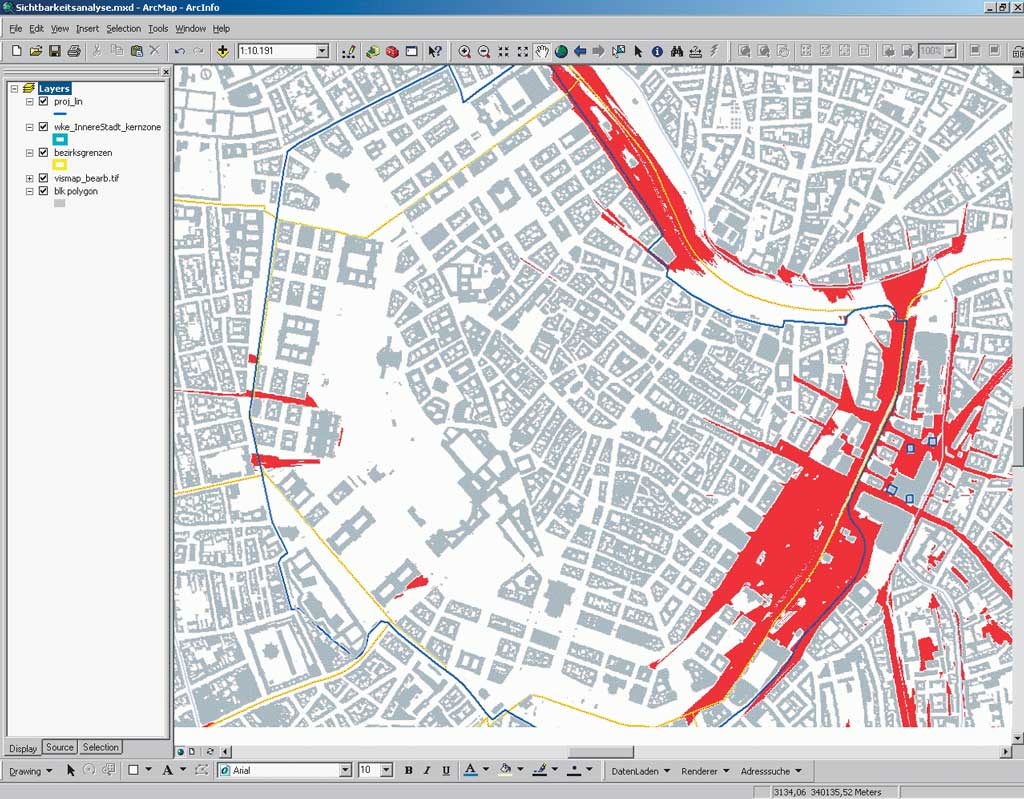Show the red ArcToolbox window

pyautogui.click(x=392, y=51)
